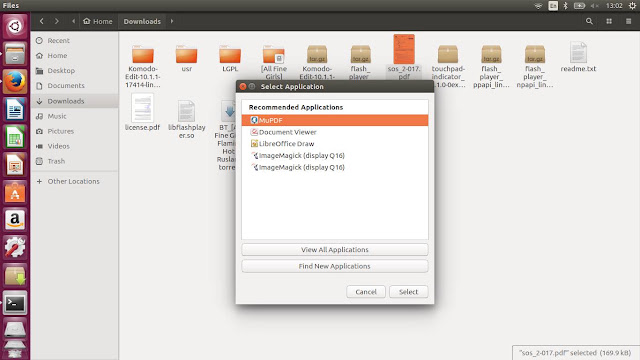The width and height of the screenshot is (640, 360).
Task: Go to Home in path bar
Action: click(98, 21)
